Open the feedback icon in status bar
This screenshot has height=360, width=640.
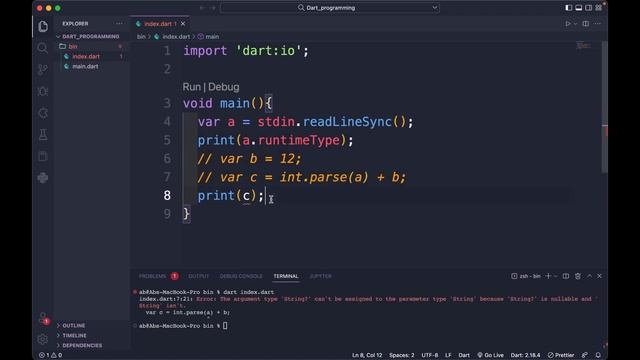(x=585, y=355)
